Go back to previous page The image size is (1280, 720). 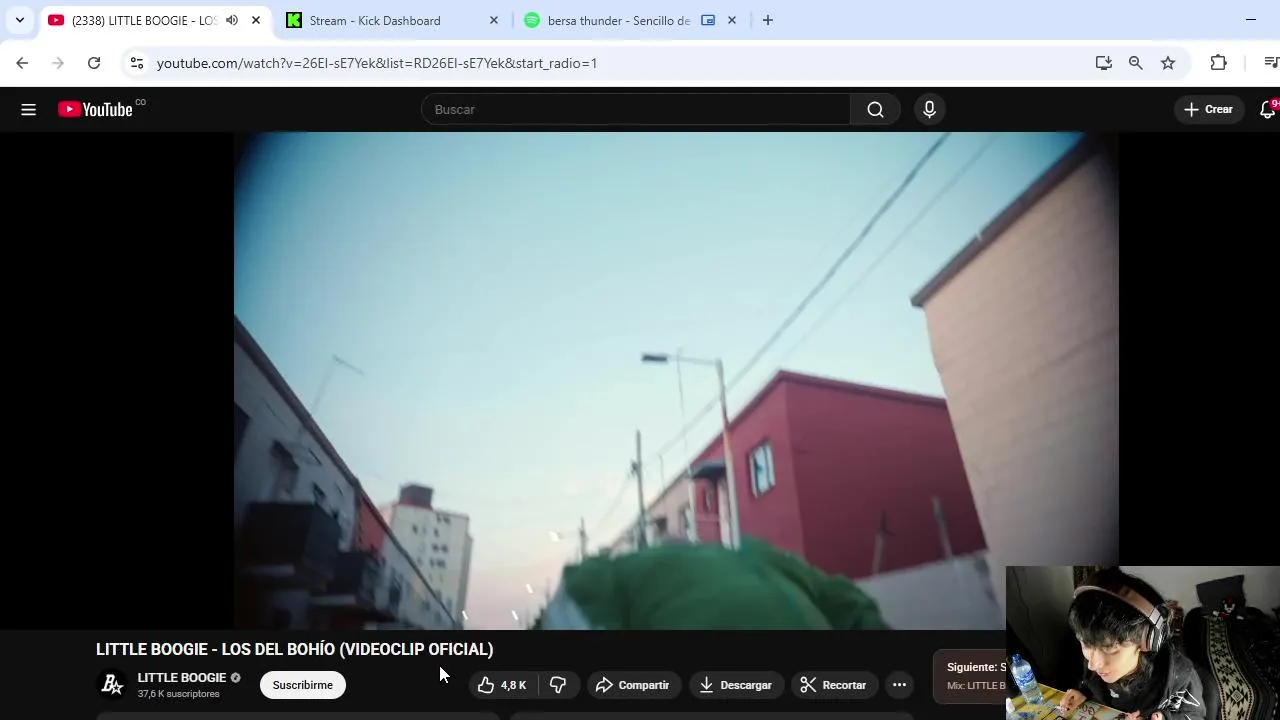click(x=22, y=63)
